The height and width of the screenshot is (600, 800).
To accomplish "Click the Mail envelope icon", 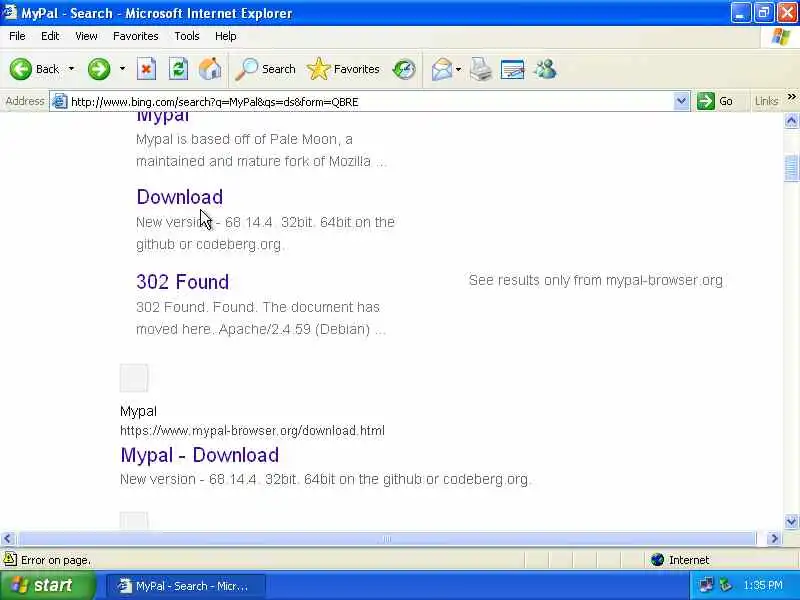I will coord(442,69).
